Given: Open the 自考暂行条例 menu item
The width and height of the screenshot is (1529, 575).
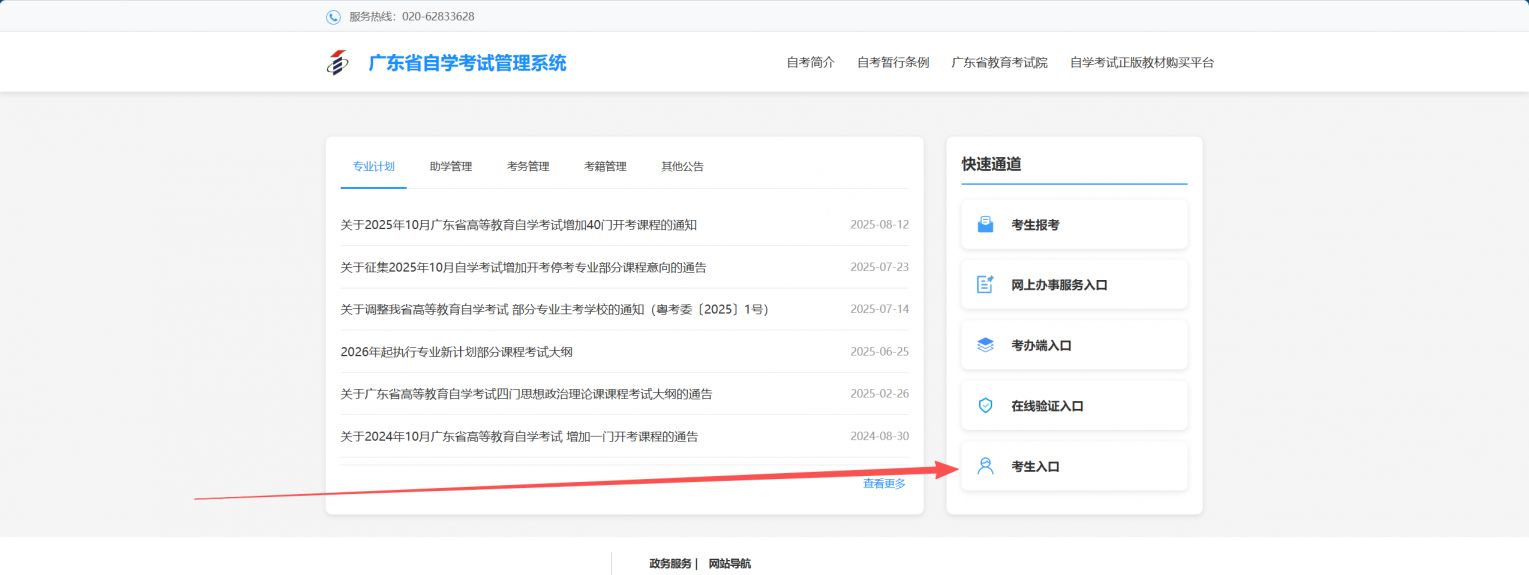Looking at the screenshot, I should click(893, 63).
